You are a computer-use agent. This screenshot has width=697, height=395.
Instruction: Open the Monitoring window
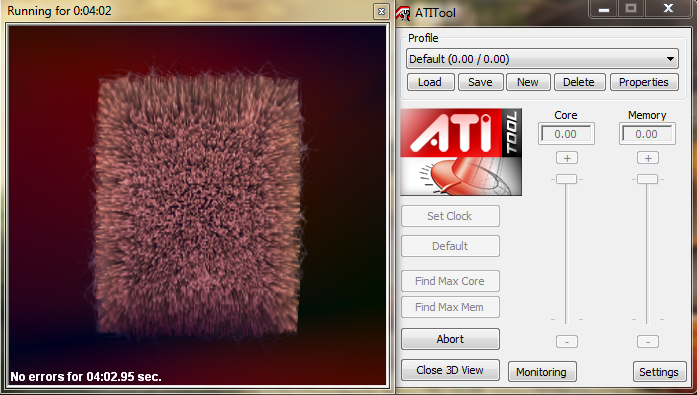(x=542, y=372)
